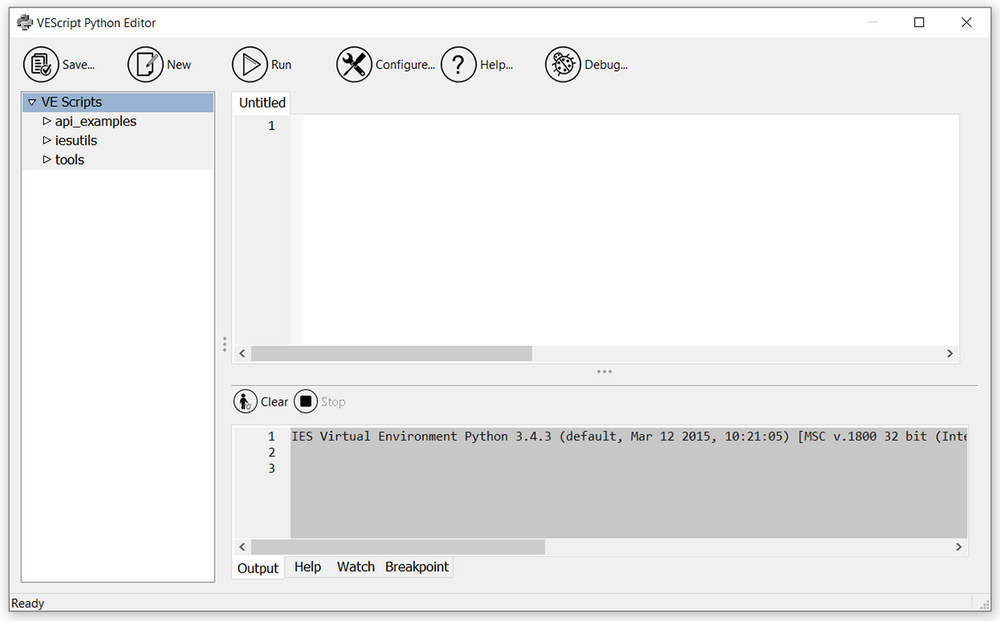Click the editor's horizontal scrollbar
1000x621 pixels.
tap(390, 353)
